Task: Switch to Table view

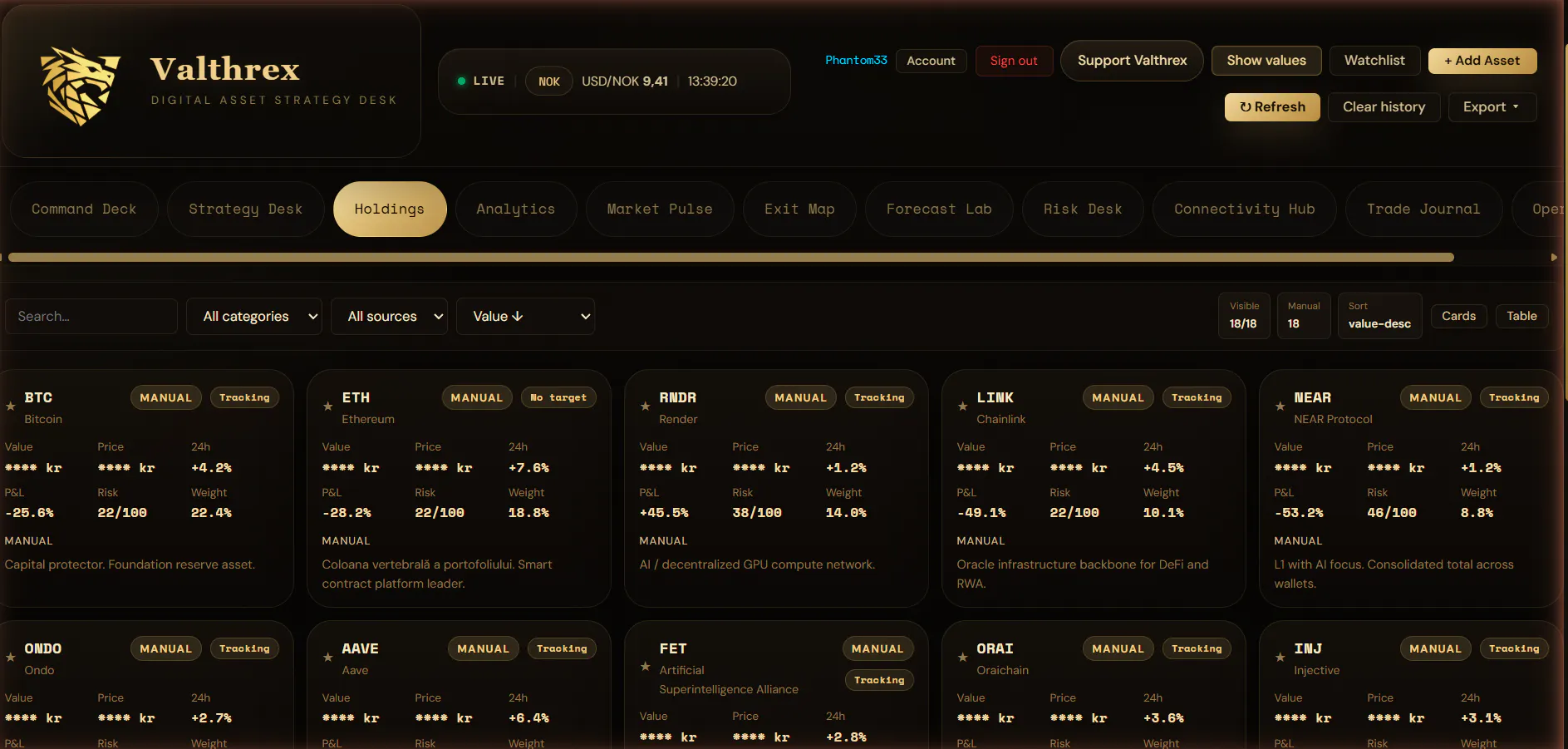Action: 1521,316
